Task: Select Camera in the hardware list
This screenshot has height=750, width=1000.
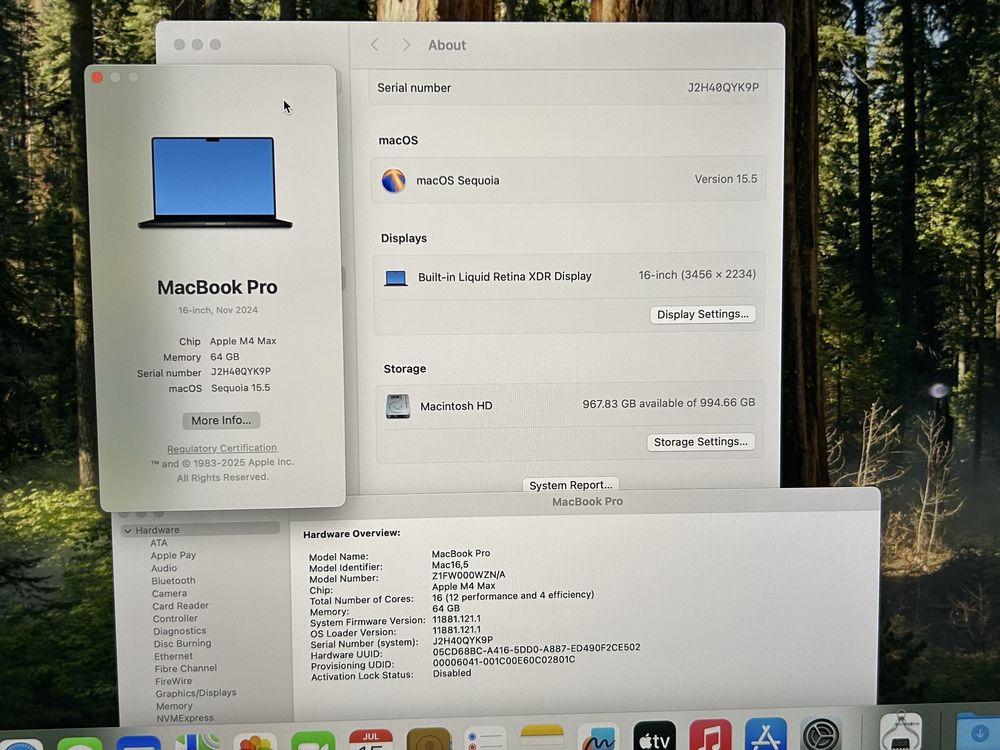Action: [169, 594]
